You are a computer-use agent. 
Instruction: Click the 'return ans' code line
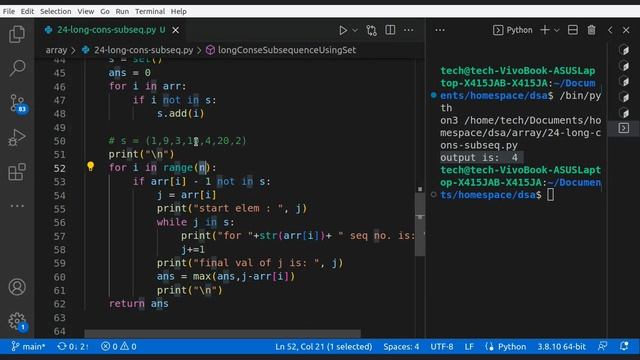[x=138, y=304]
